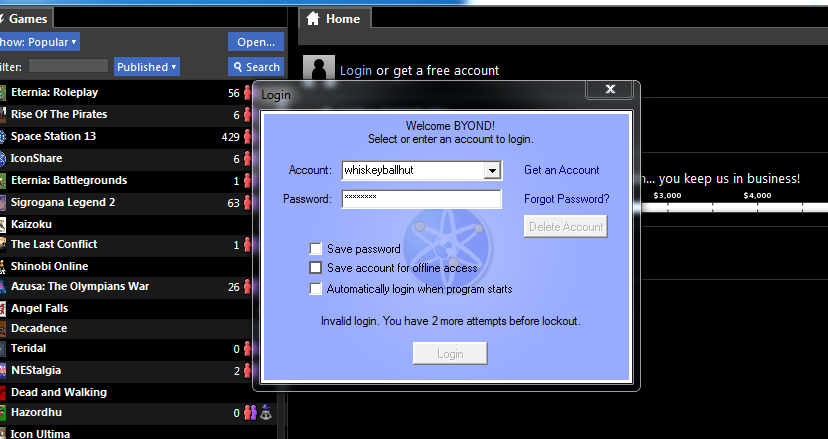Click the Rise Of The Pirates game icon
Screen dimensions: 828x439
[3, 115]
